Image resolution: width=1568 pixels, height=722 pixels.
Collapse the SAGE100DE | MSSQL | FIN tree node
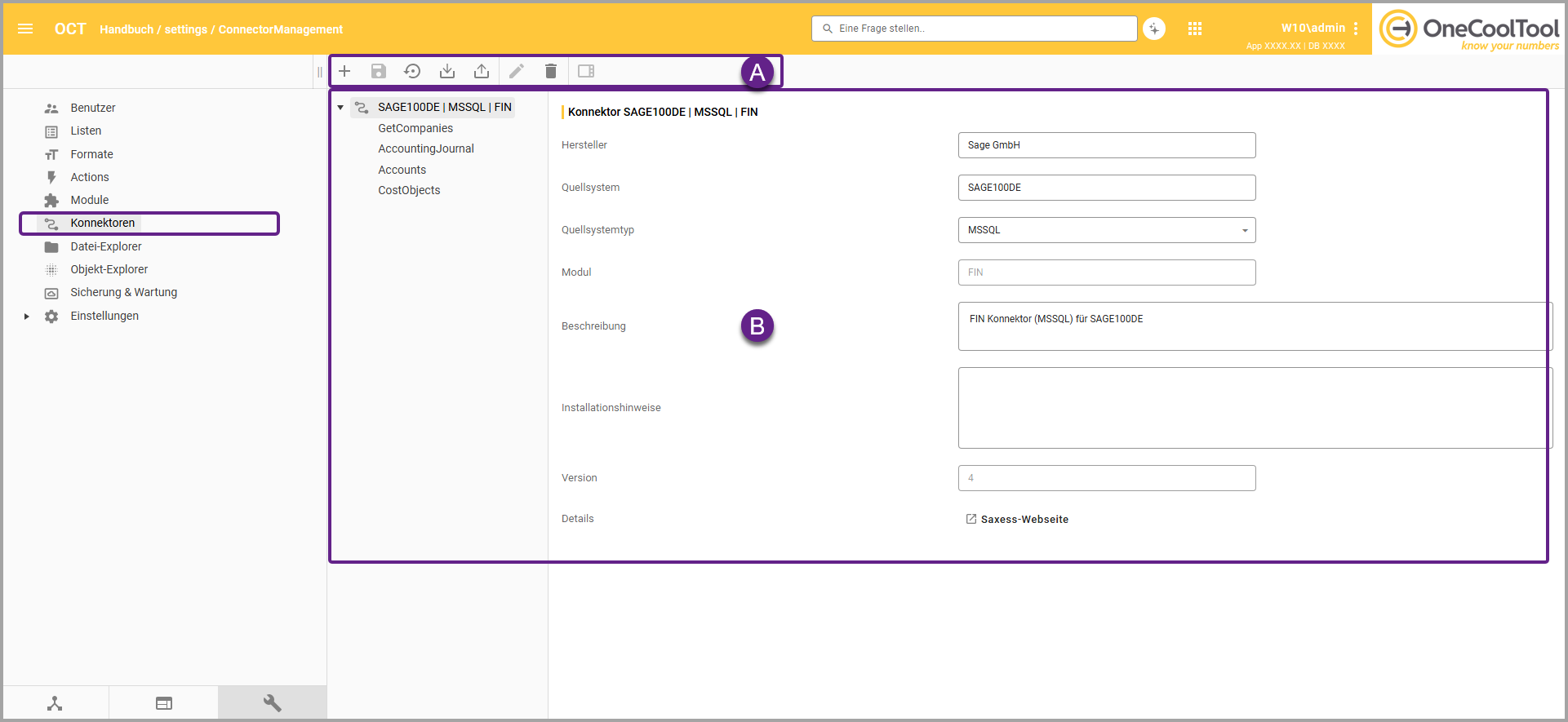pos(340,108)
